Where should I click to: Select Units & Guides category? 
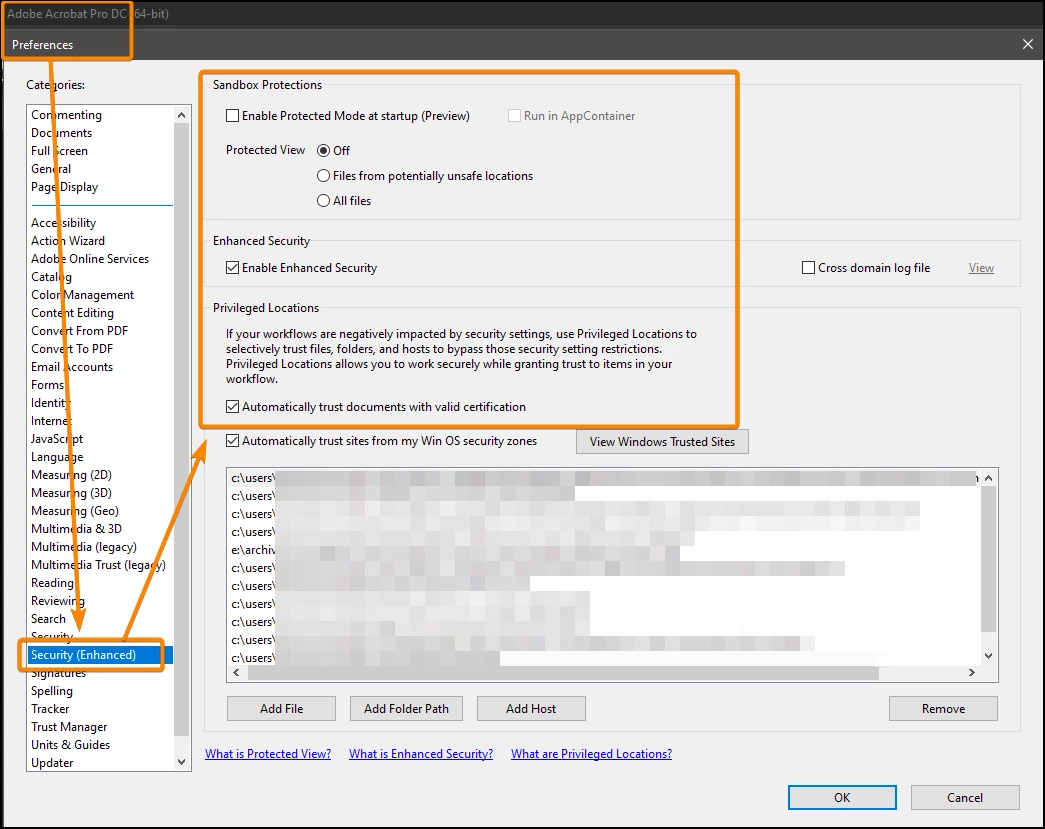click(71, 744)
